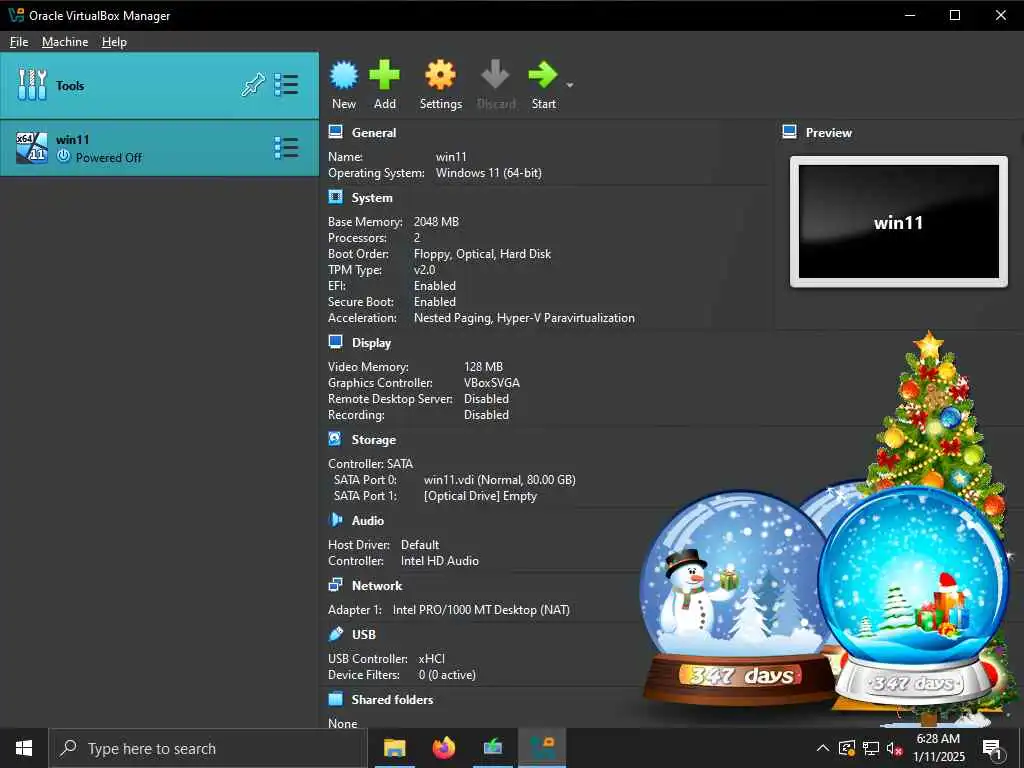This screenshot has width=1024, height=768.
Task: Click the taskbar search box
Action: tap(207, 748)
